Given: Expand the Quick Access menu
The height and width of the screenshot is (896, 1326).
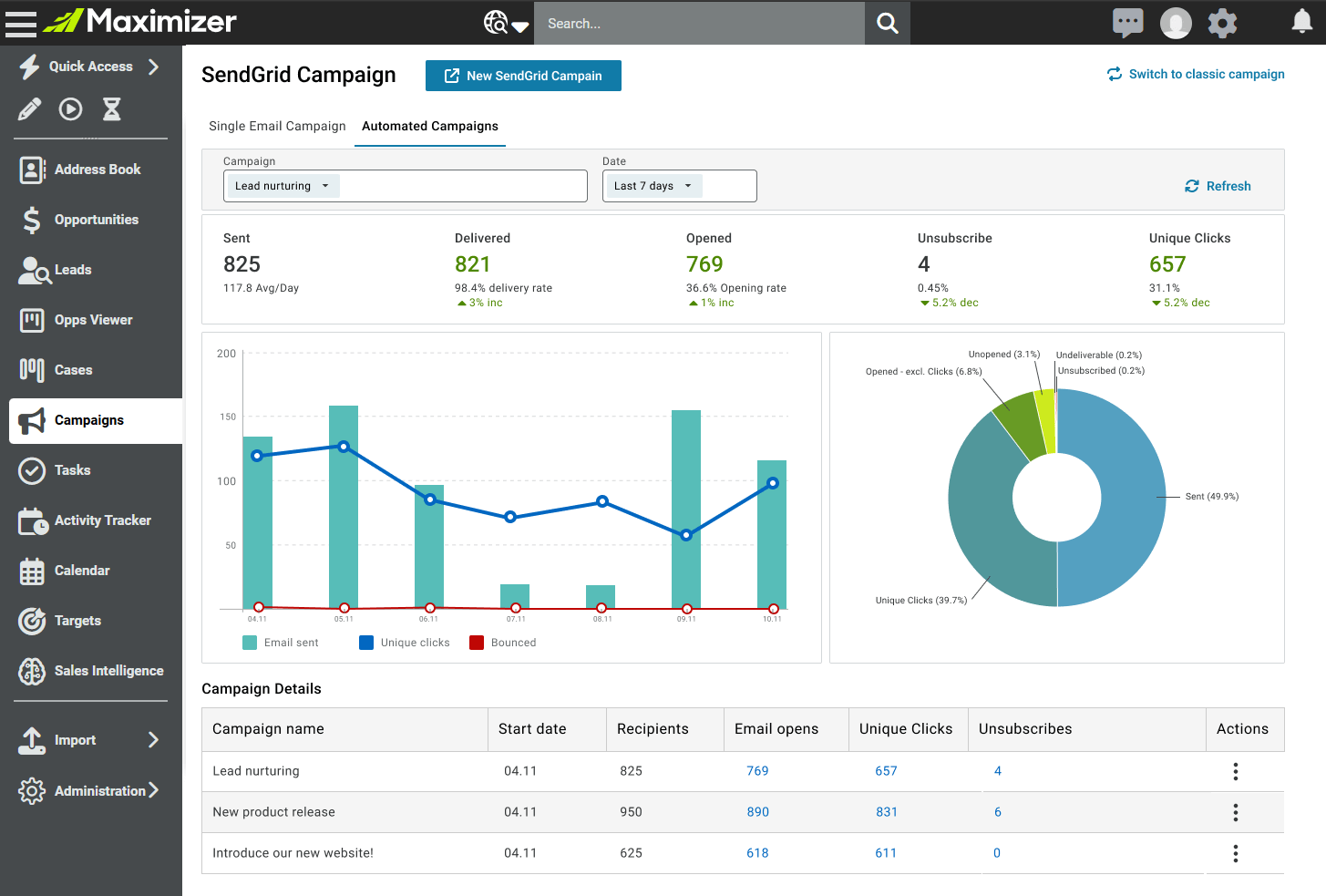Looking at the screenshot, I should tap(90, 67).
